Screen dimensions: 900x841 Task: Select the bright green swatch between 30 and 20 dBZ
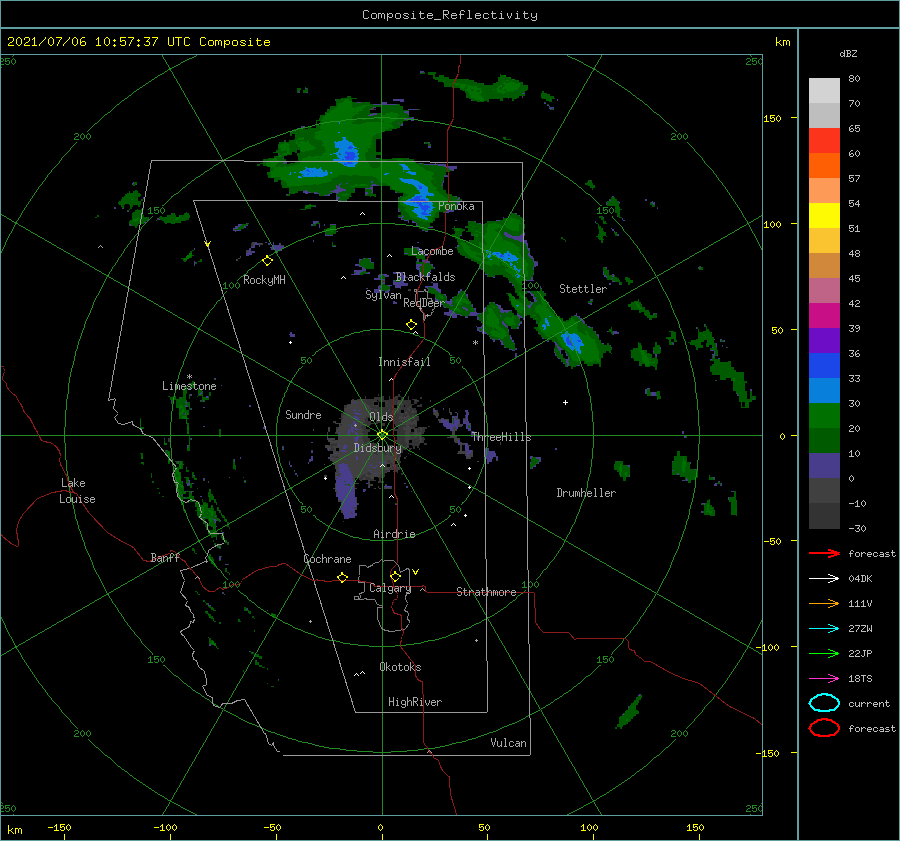(824, 416)
